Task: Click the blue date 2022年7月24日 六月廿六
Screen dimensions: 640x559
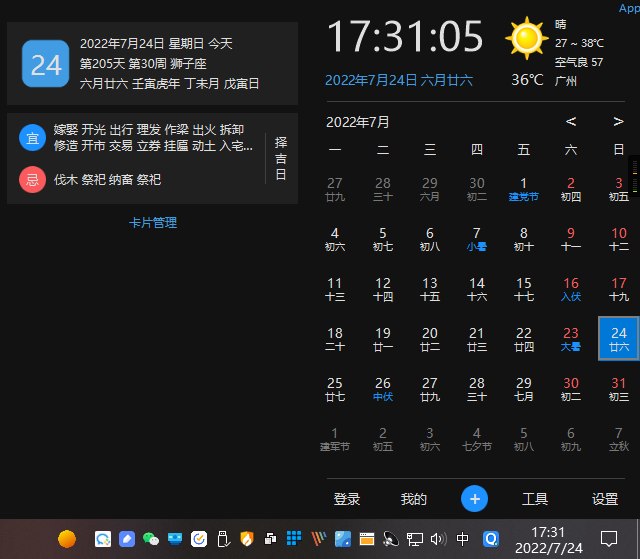Action: point(399,80)
